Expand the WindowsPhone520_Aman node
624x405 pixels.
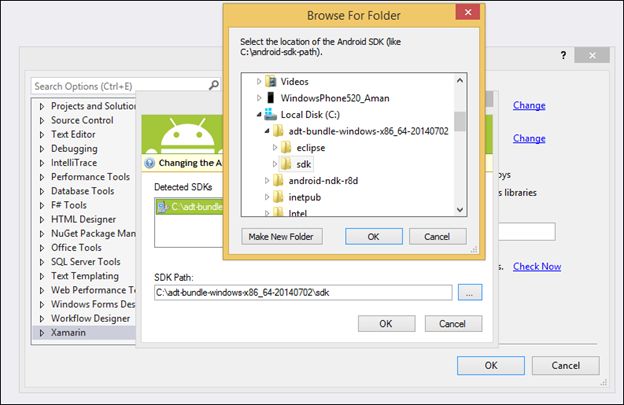coord(259,98)
